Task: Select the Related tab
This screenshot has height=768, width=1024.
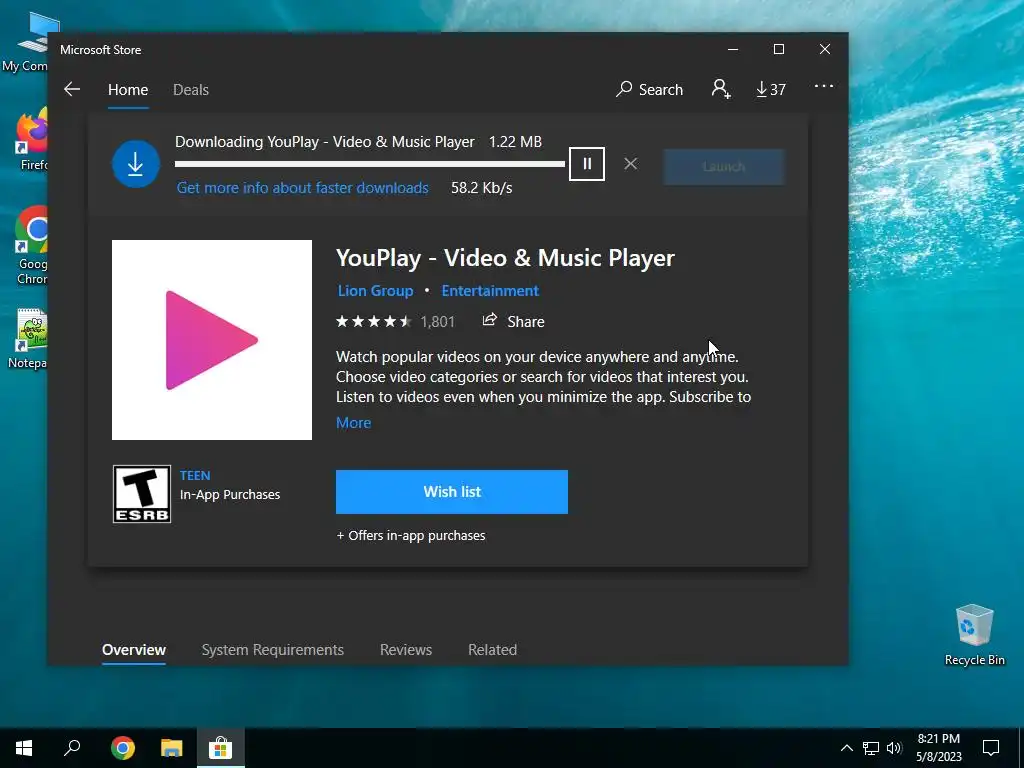Action: (x=492, y=650)
